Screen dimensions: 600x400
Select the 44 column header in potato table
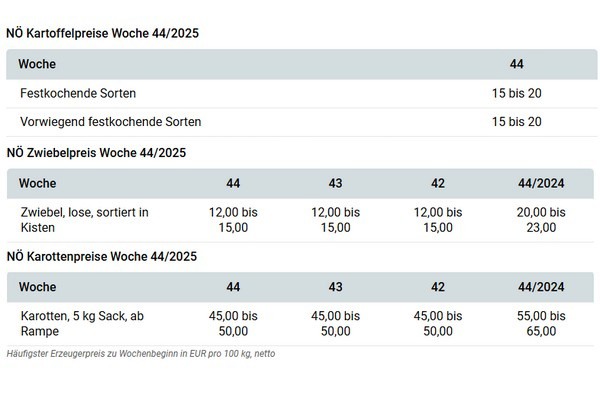[x=516, y=64]
